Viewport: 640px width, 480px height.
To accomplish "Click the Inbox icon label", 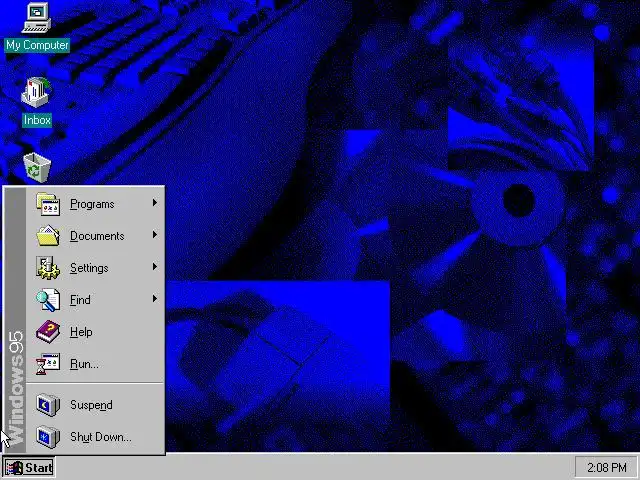I will tap(37, 120).
